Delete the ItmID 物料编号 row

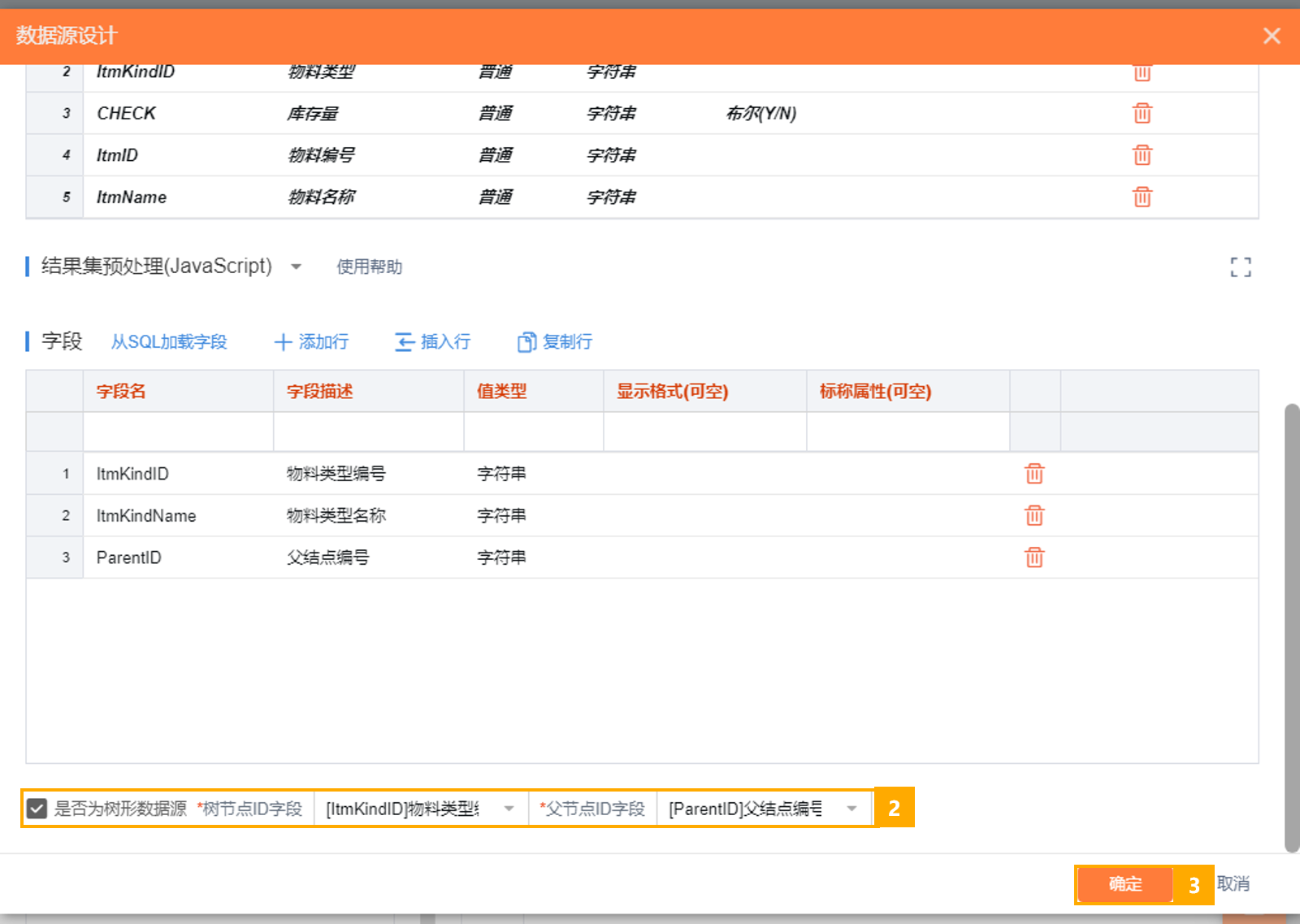tap(1142, 154)
